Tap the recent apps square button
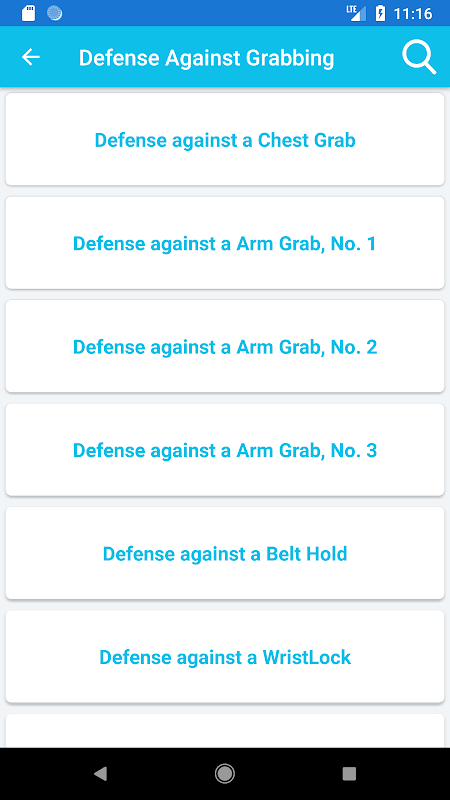450x800 pixels. [x=349, y=773]
